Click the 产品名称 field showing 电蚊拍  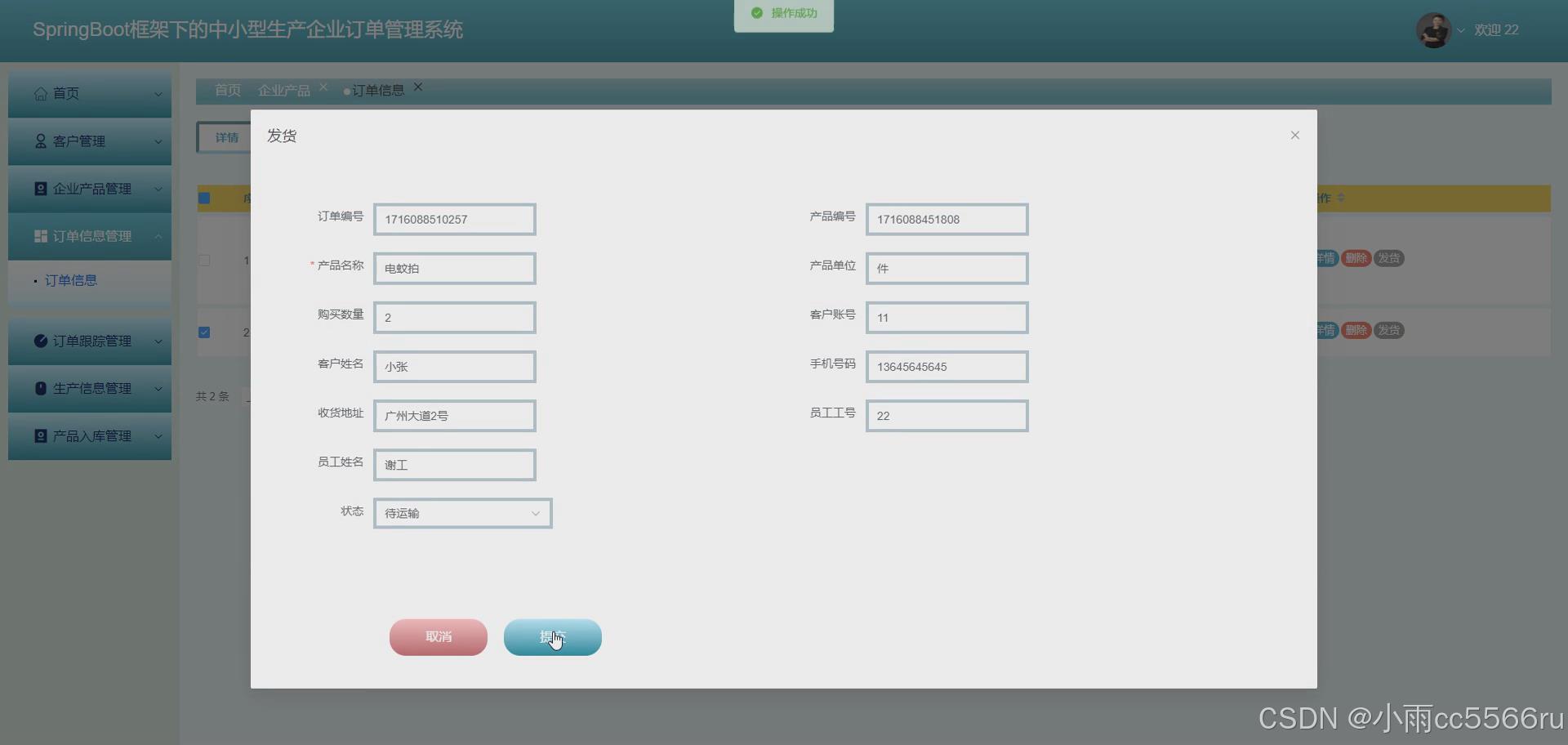pos(455,269)
